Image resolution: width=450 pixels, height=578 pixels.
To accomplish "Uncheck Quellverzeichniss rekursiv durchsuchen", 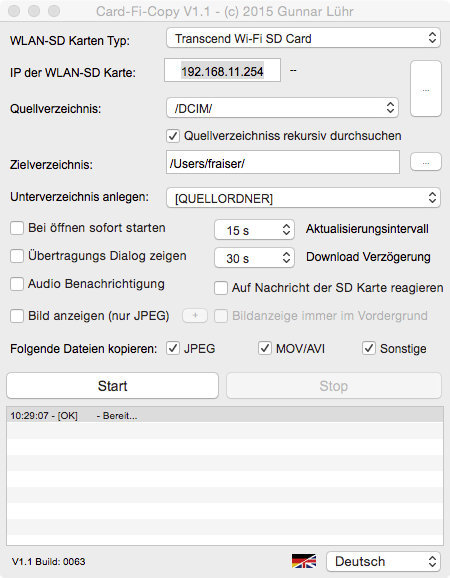I will tap(173, 136).
